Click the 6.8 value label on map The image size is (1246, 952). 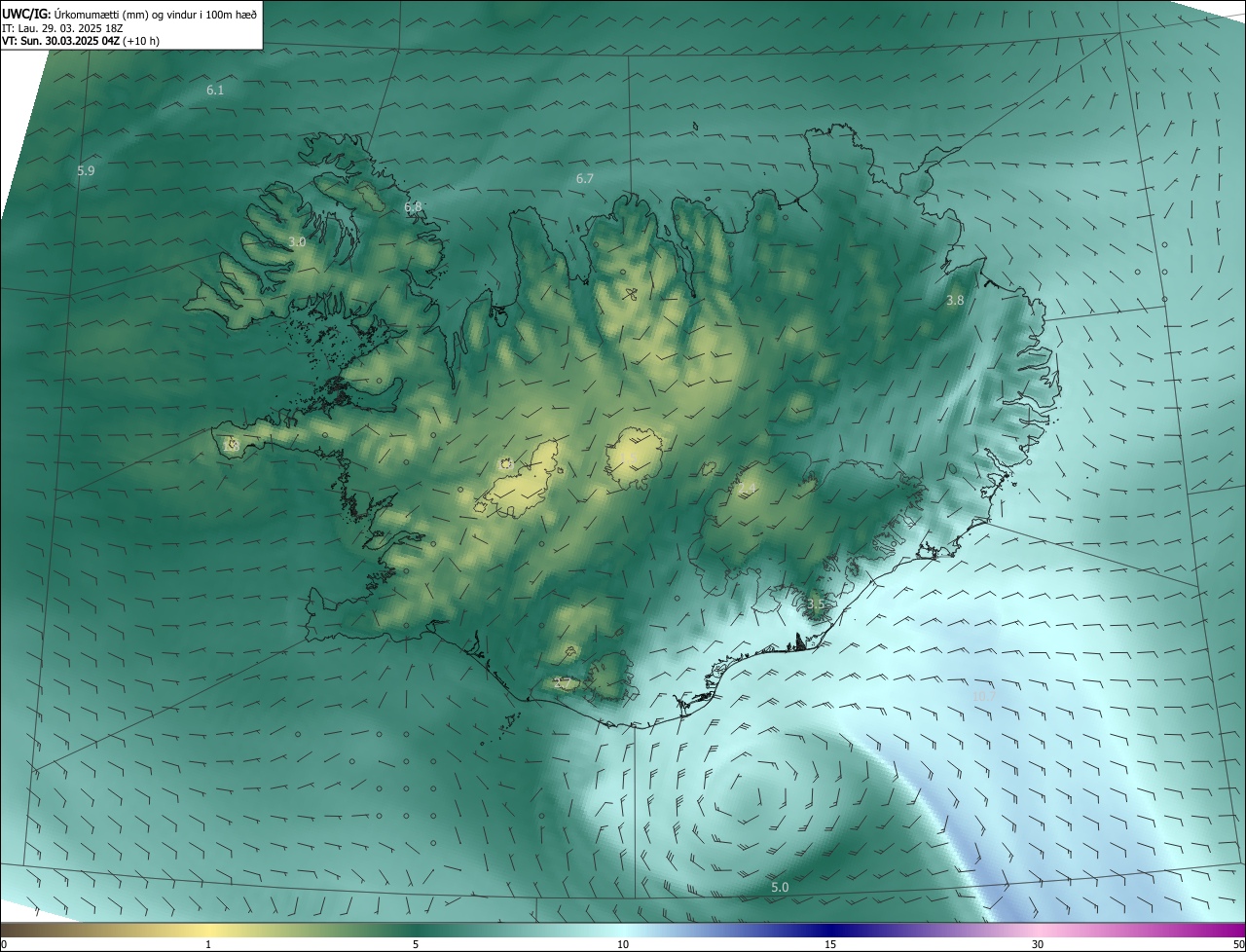coord(414,207)
